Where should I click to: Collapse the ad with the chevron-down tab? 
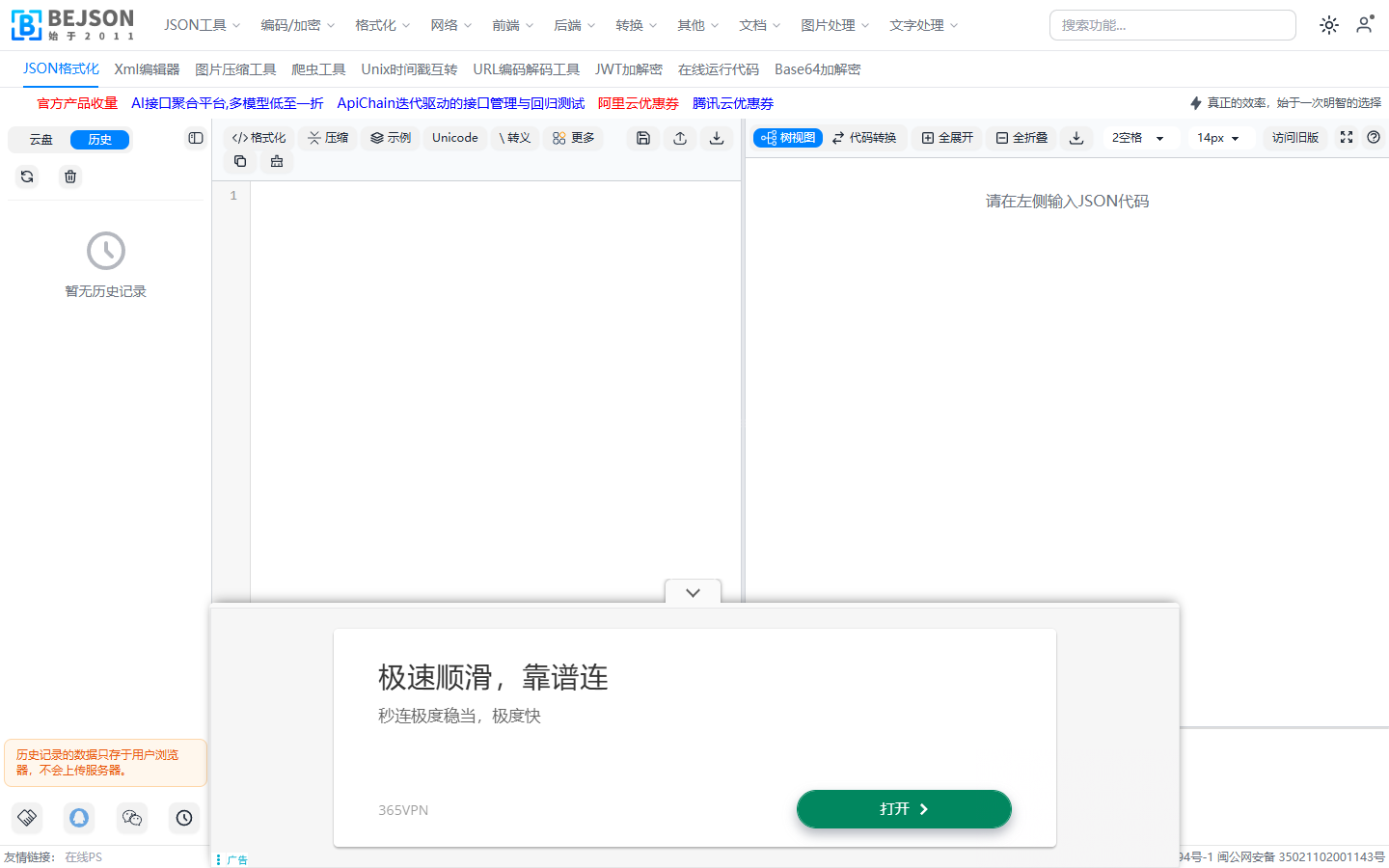[x=693, y=592]
